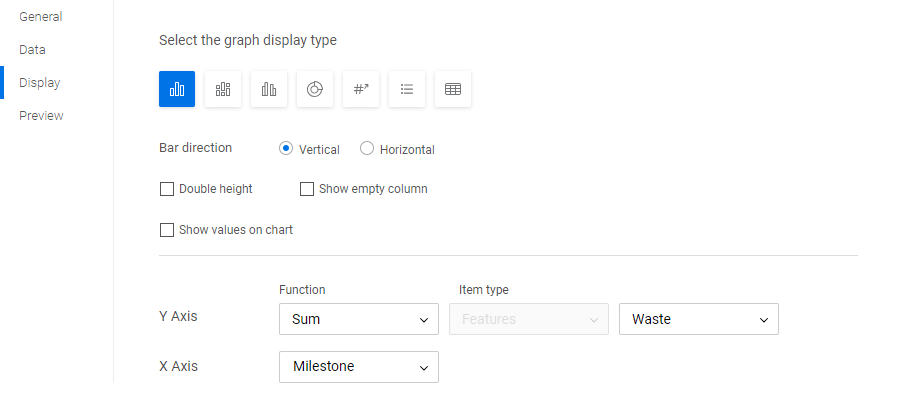Click the disabled Features item type dropdown

pos(528,319)
